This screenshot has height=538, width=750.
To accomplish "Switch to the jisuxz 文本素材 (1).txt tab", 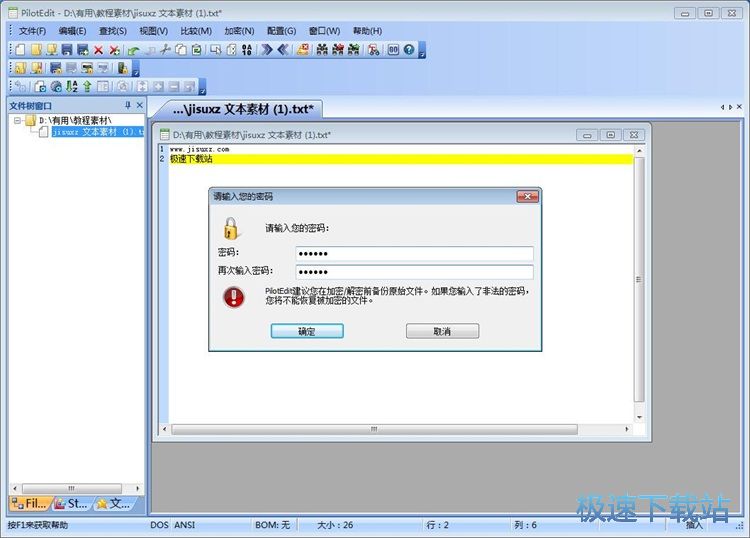I will [244, 109].
